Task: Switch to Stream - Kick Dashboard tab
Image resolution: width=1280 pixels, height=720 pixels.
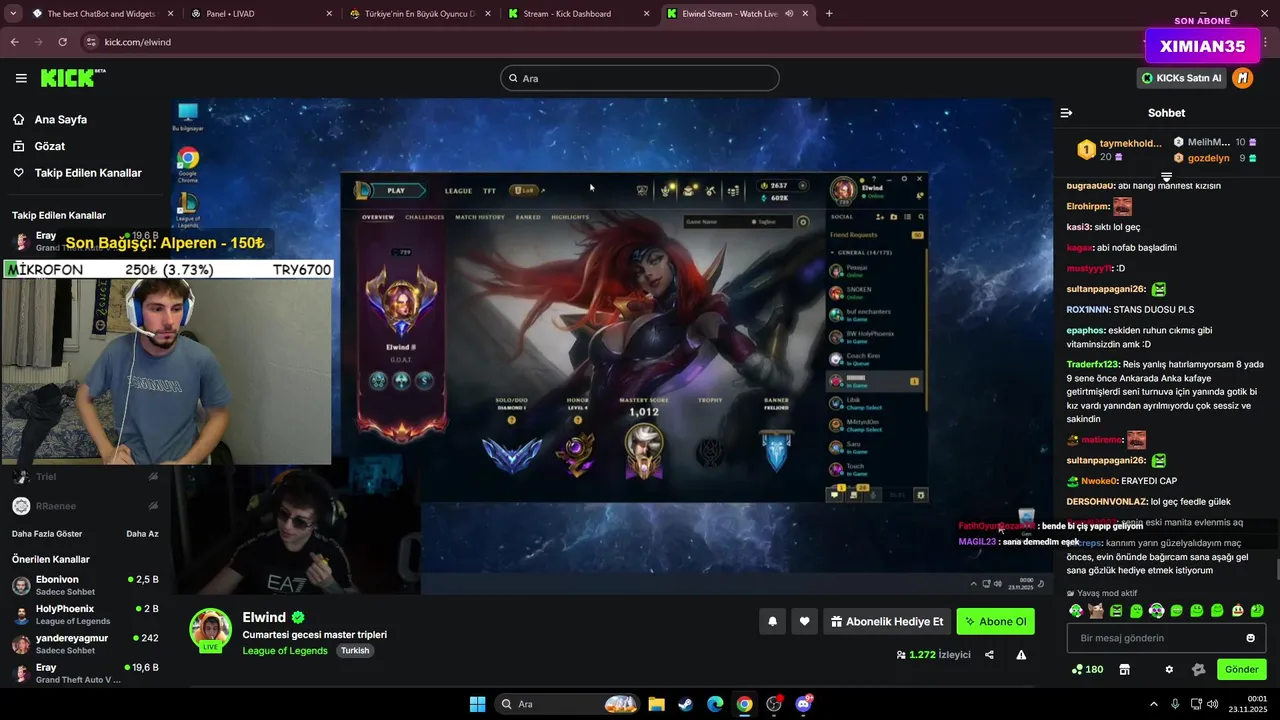Action: click(578, 14)
